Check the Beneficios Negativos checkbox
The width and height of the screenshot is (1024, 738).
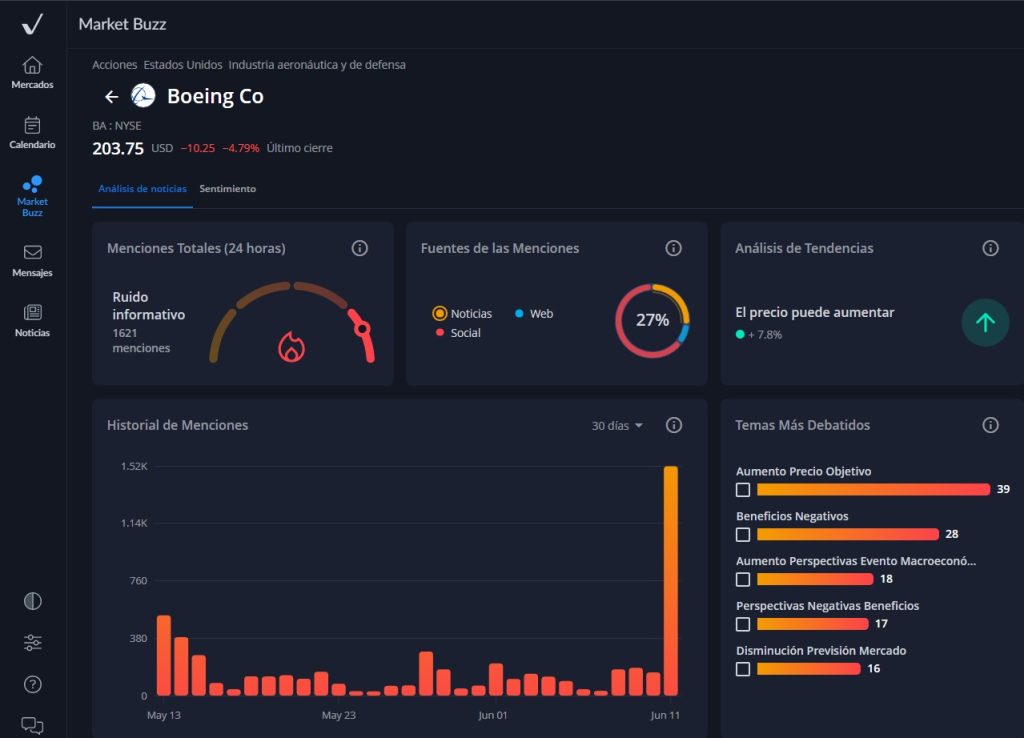tap(743, 534)
